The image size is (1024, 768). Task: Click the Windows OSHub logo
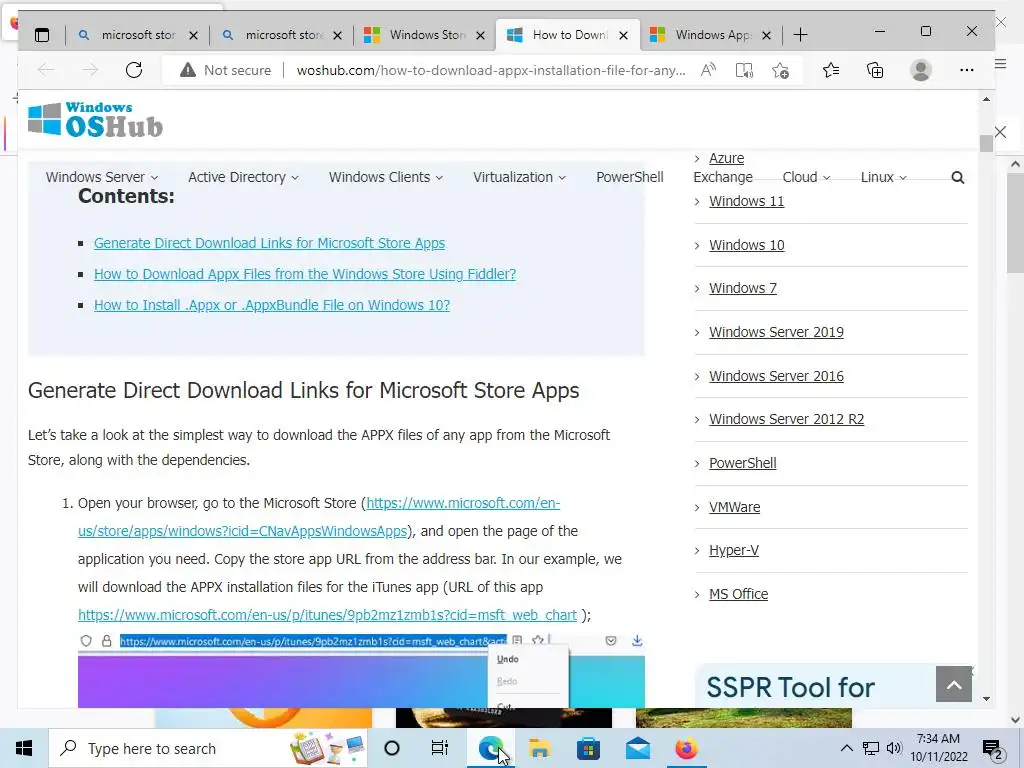[95, 120]
